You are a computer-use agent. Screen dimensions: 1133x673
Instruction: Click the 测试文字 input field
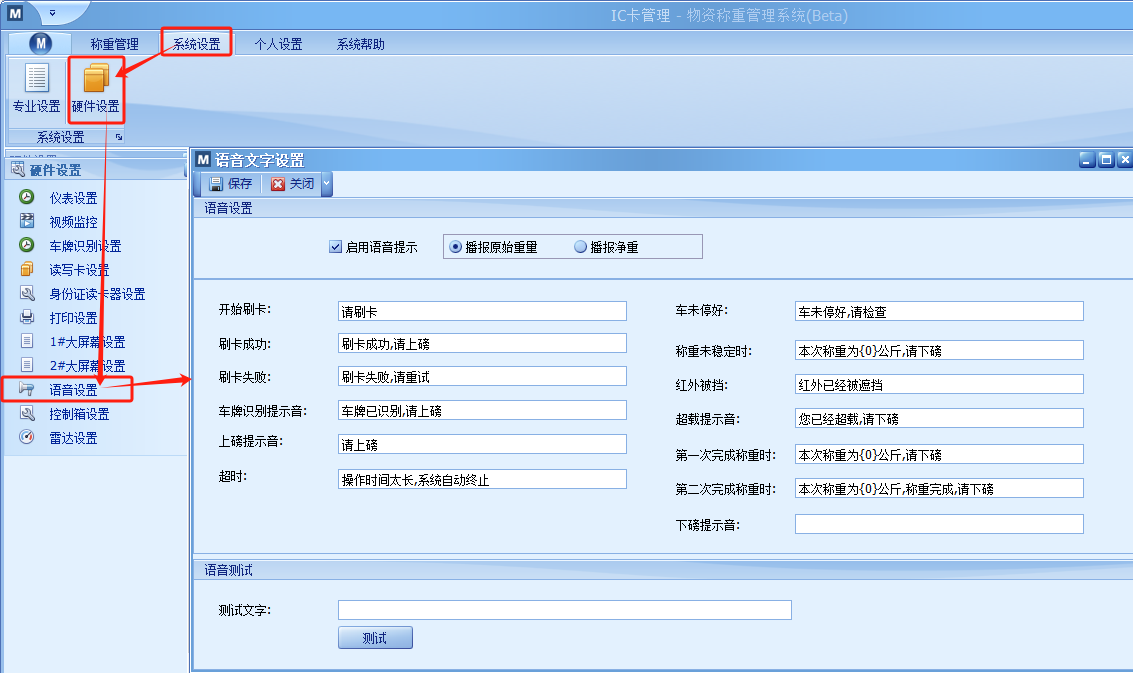[x=564, y=610]
